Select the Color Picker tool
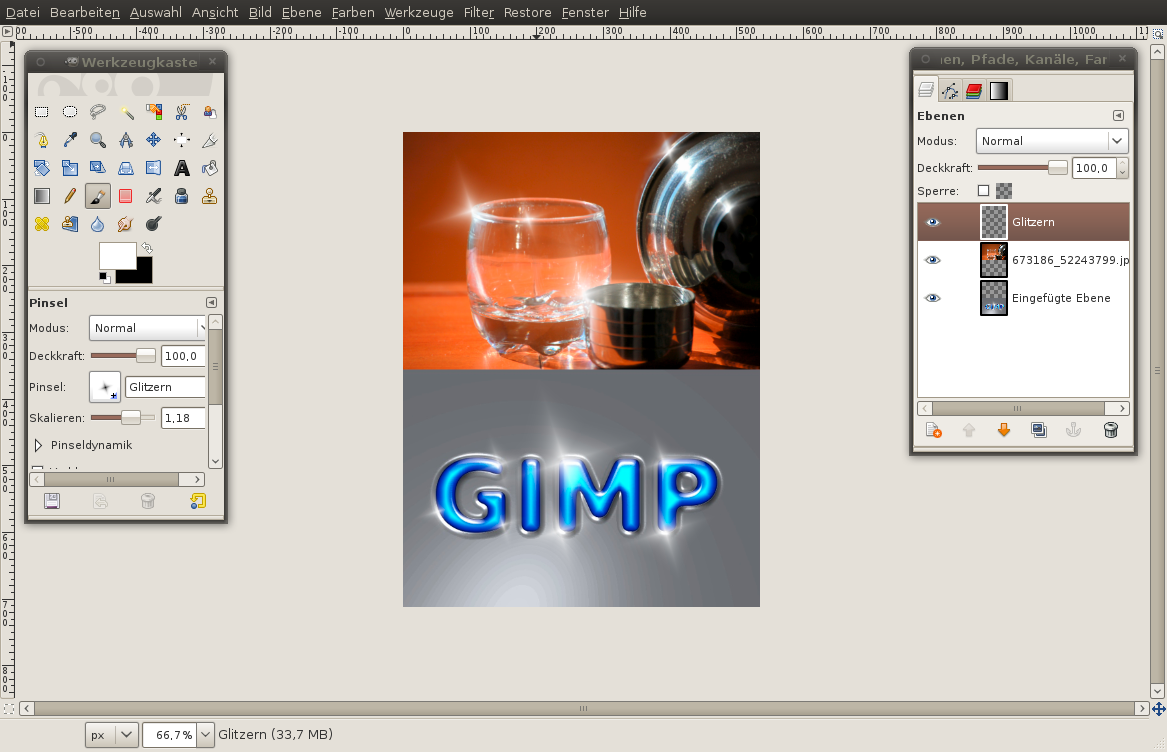Image resolution: width=1167 pixels, height=752 pixels. click(x=70, y=140)
